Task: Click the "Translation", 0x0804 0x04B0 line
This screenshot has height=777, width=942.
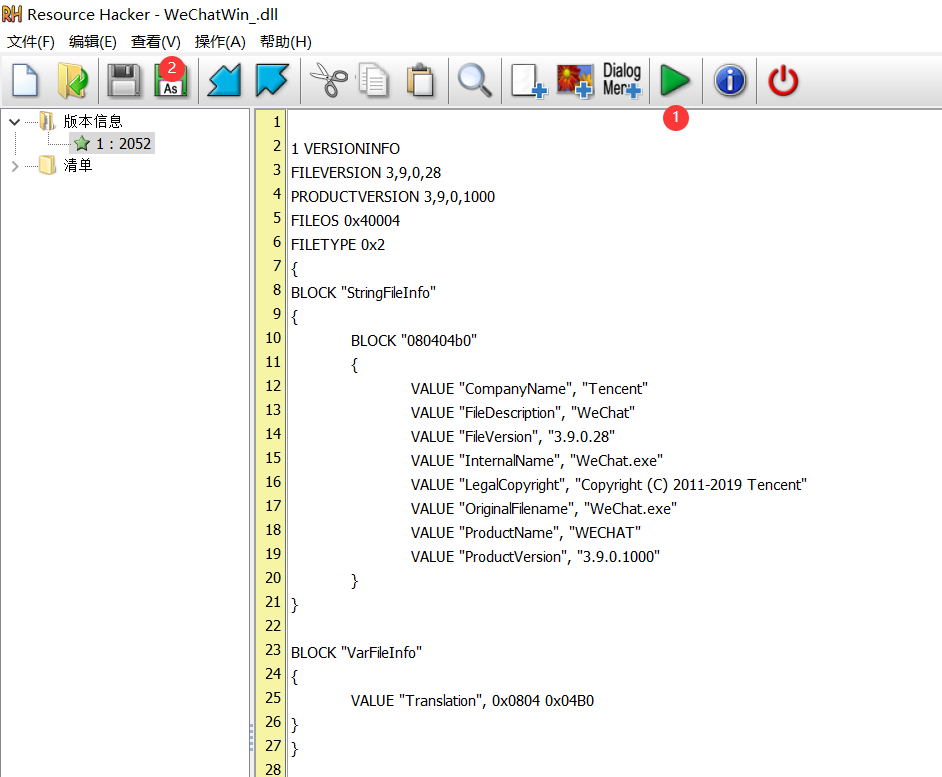Action: pos(472,701)
